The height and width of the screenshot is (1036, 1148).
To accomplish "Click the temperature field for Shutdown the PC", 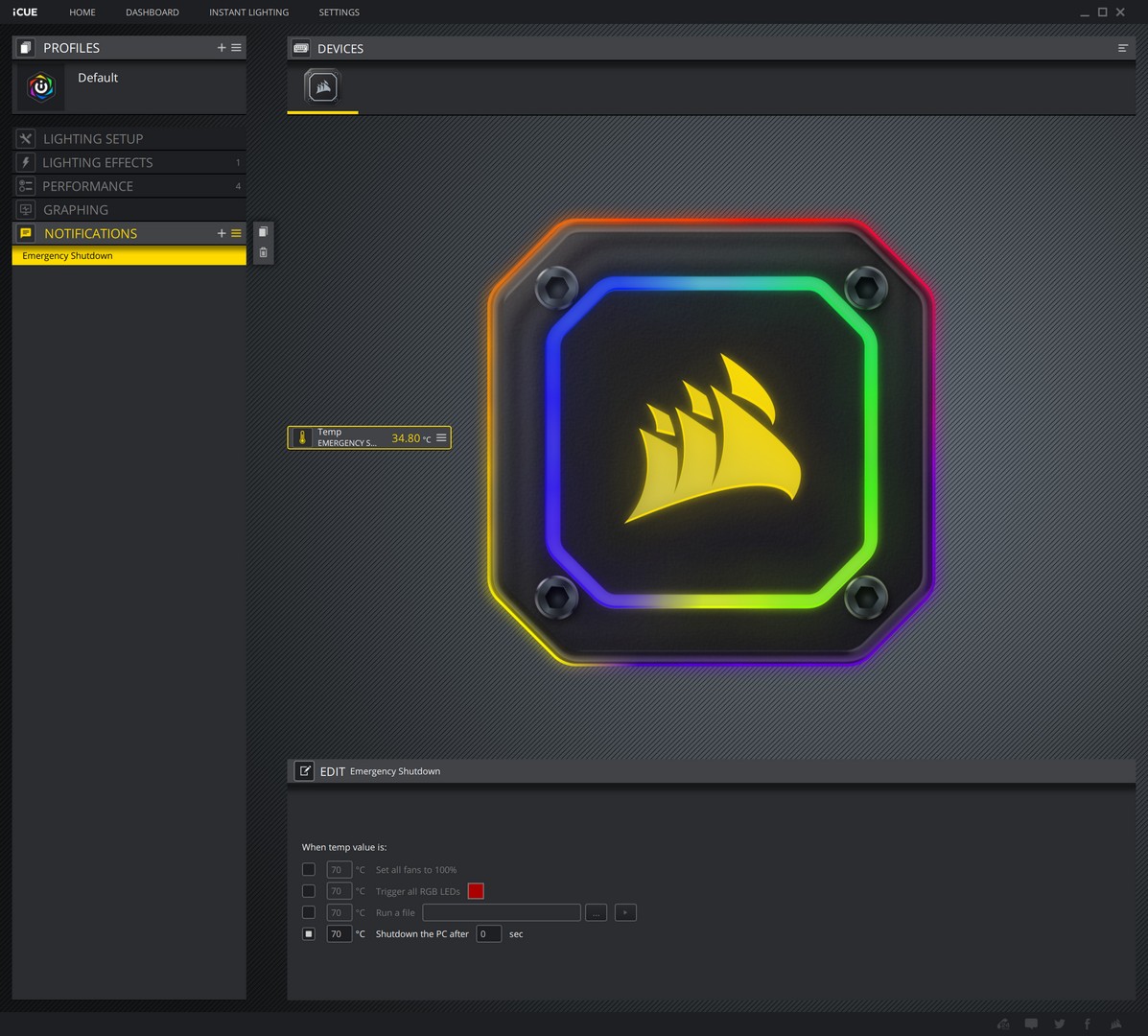I will coord(339,933).
